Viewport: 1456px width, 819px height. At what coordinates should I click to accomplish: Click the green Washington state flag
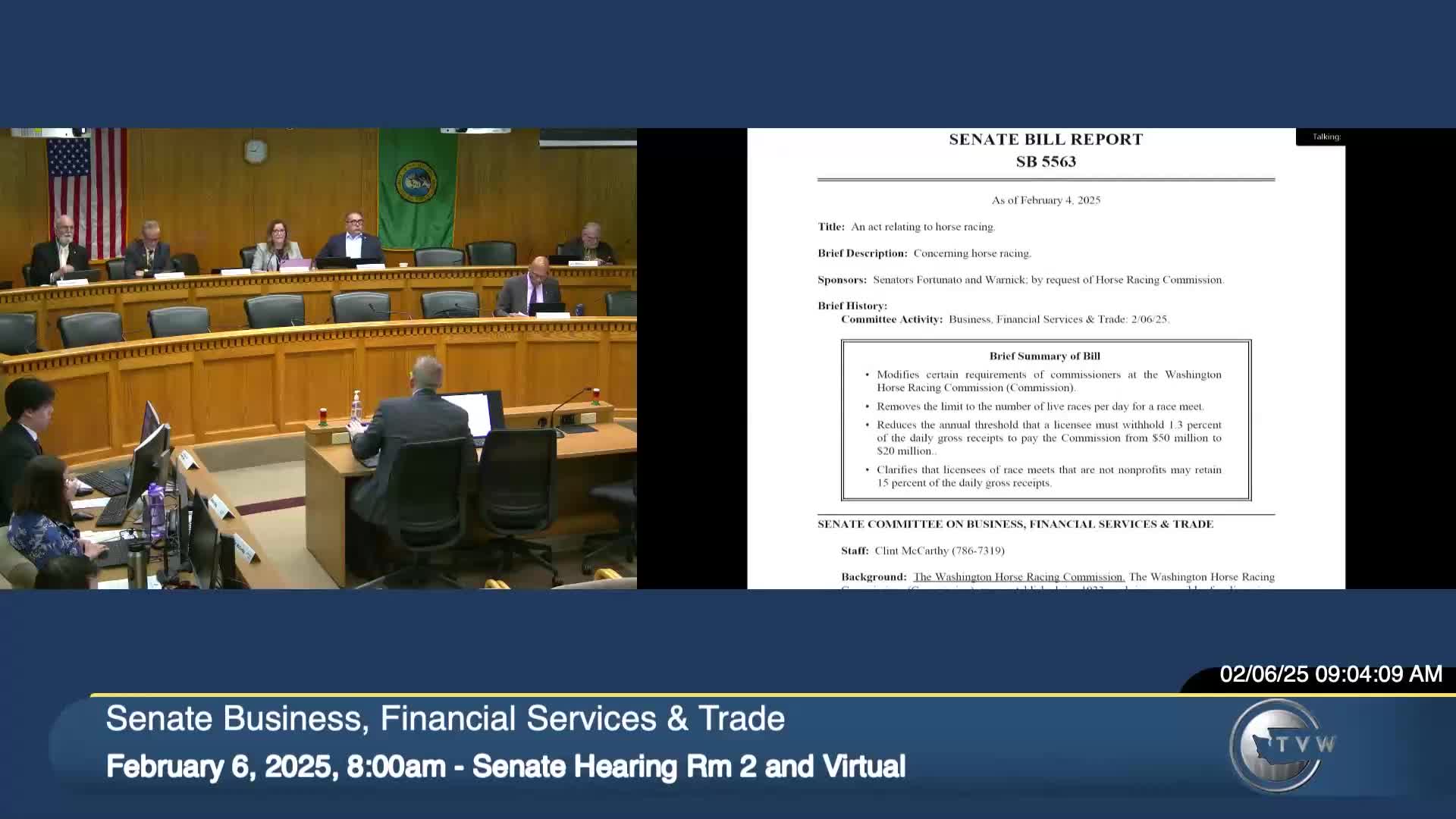point(416,186)
